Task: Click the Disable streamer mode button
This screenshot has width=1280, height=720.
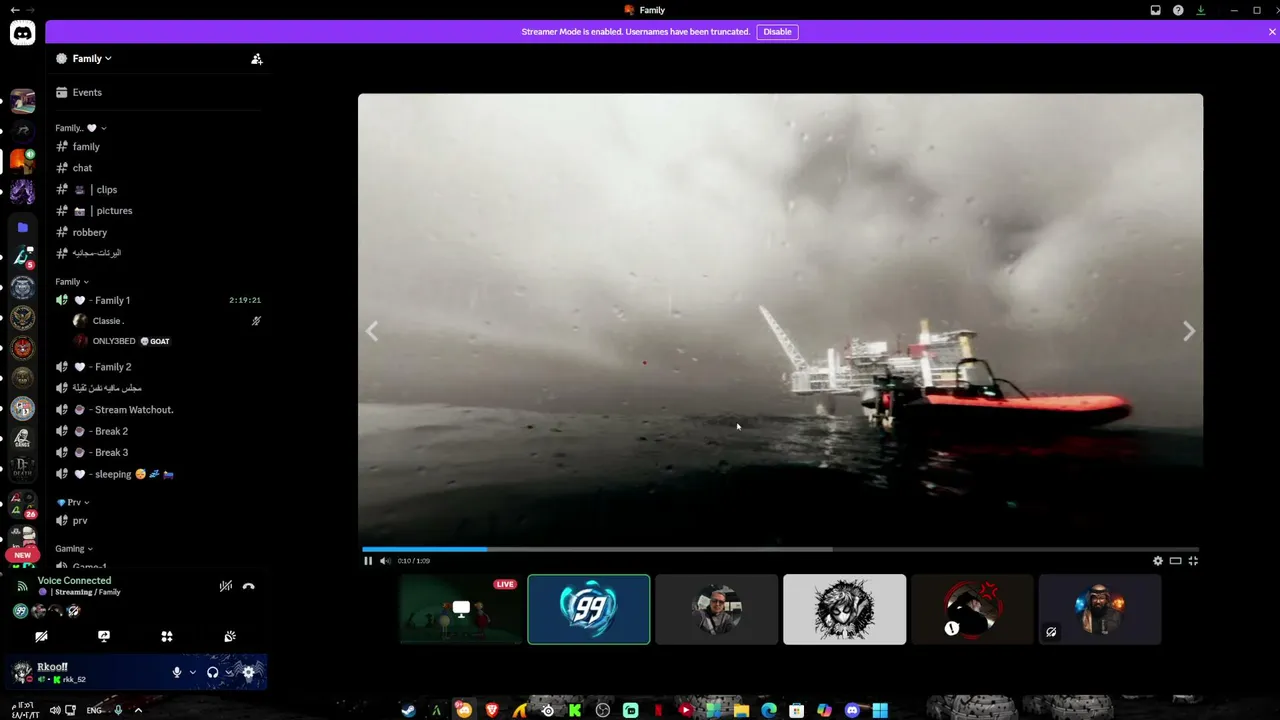Action: [777, 32]
